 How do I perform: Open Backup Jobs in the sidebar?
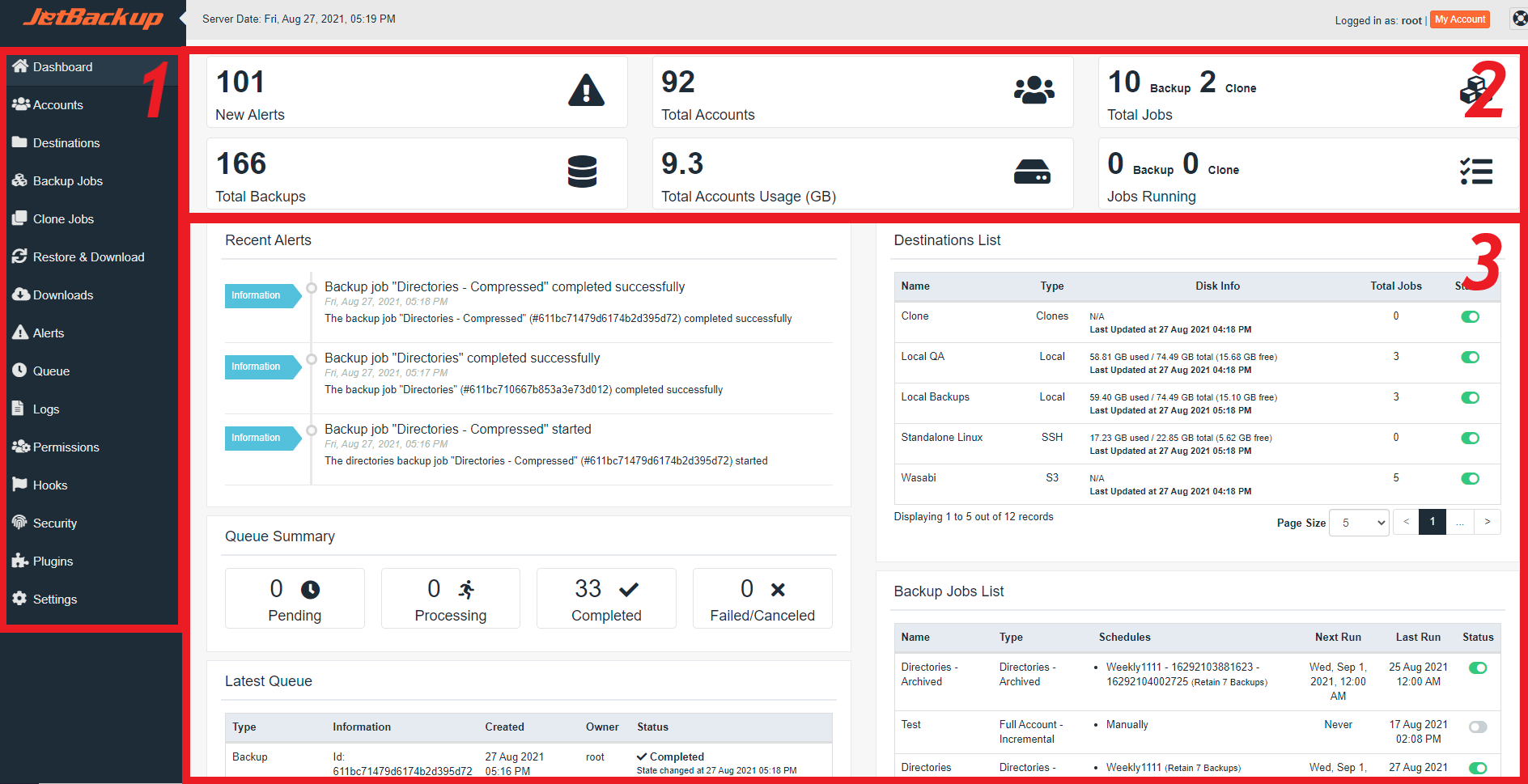[x=68, y=180]
